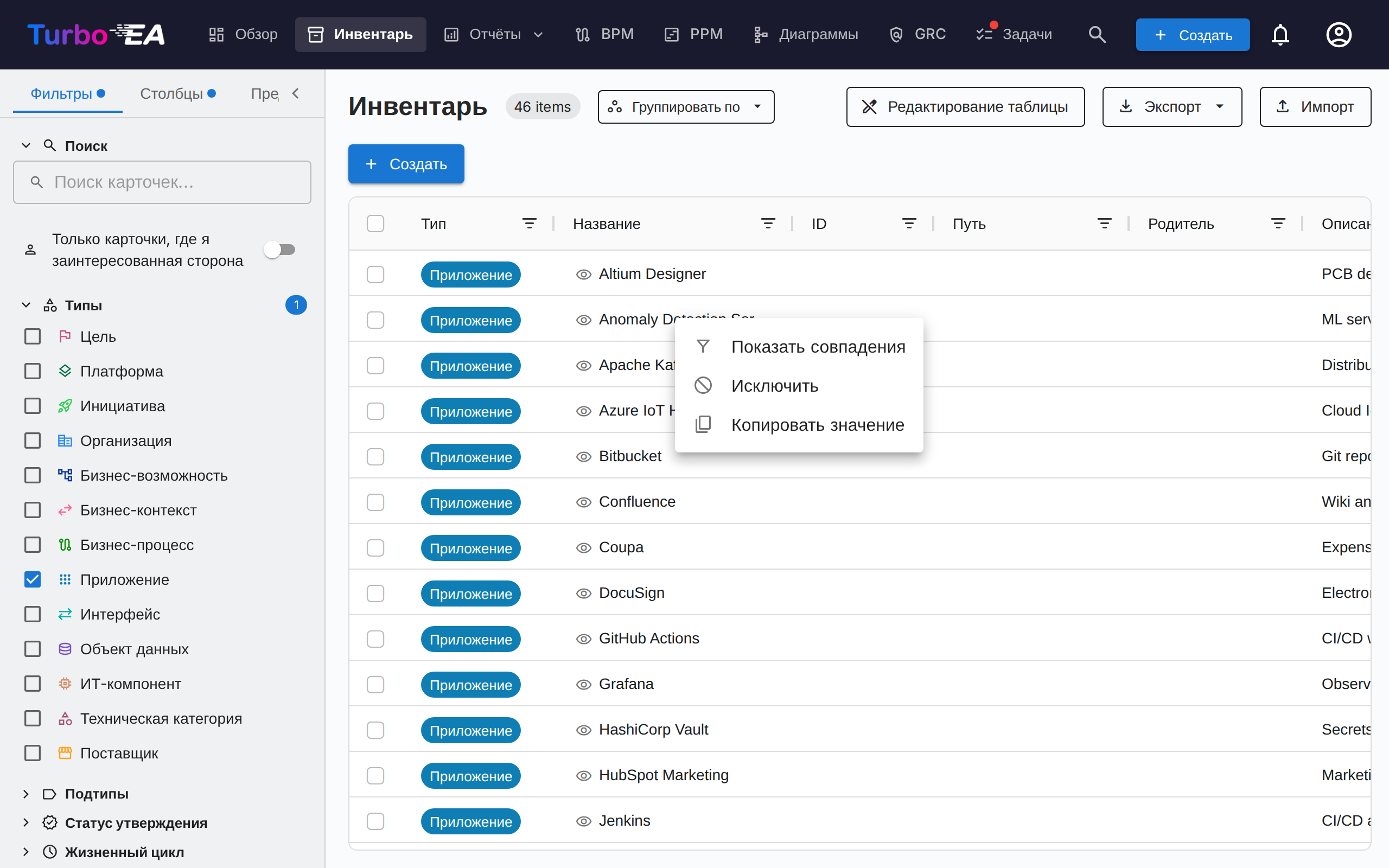1389x868 pixels.
Task: Click the eye icon next to Jenkins
Action: pos(584,821)
